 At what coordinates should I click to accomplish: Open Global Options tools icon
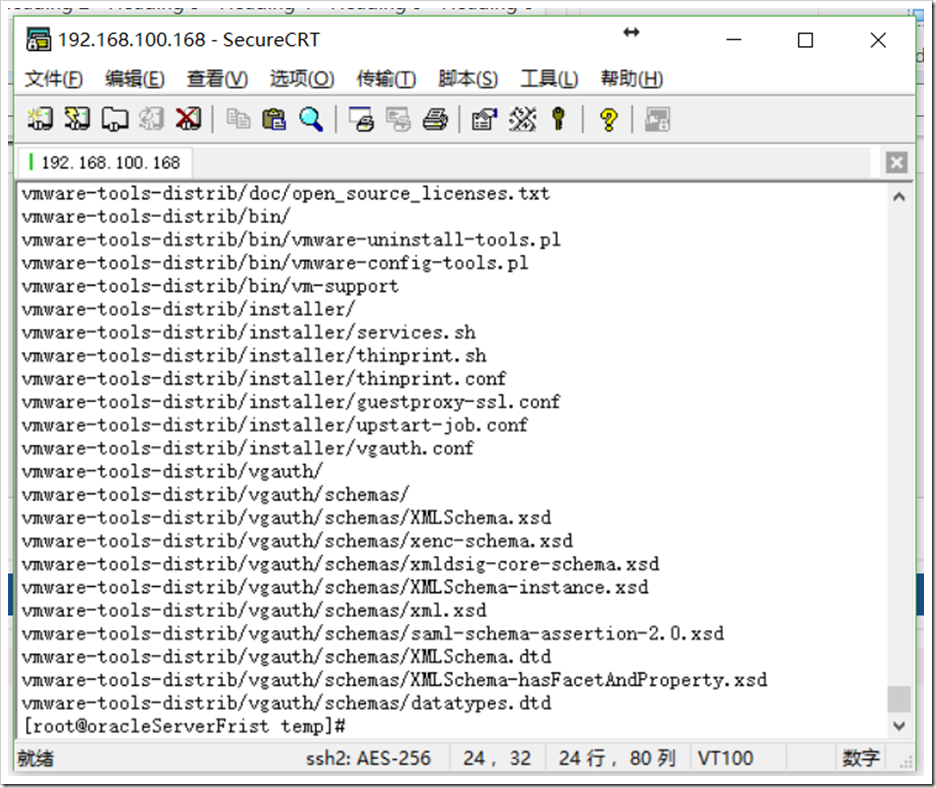522,119
